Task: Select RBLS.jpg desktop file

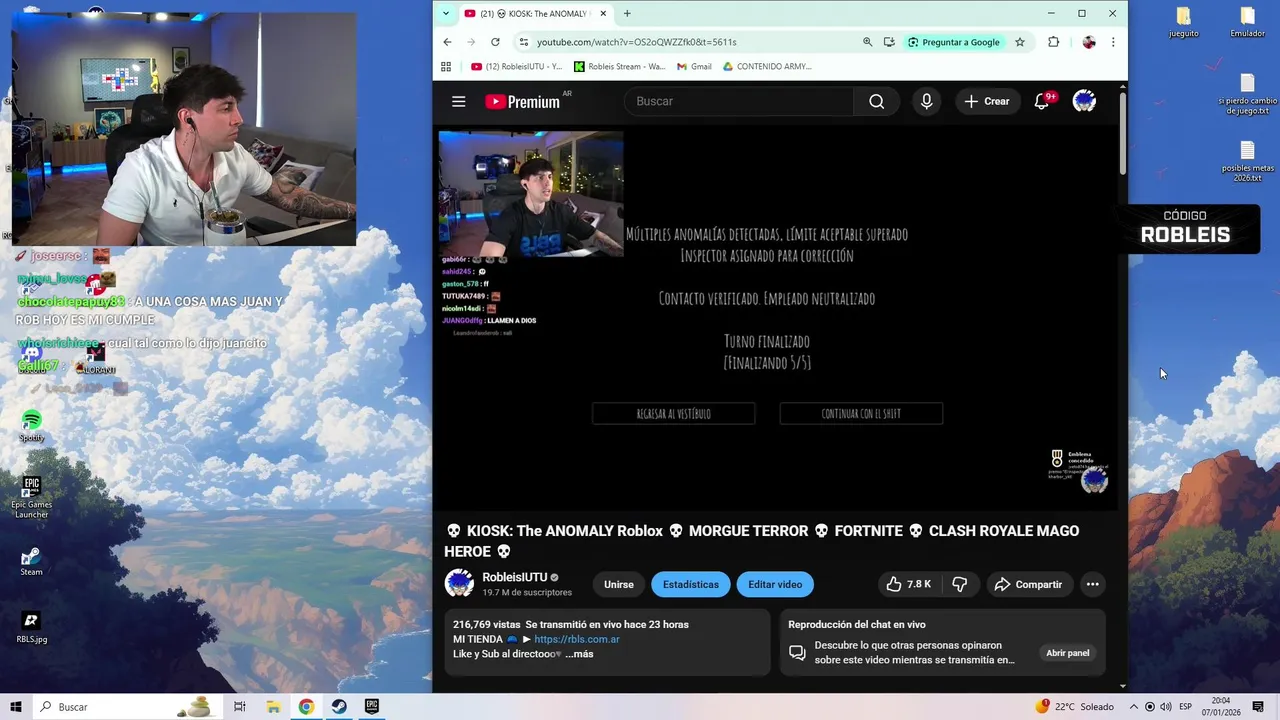Action: [x=31, y=627]
